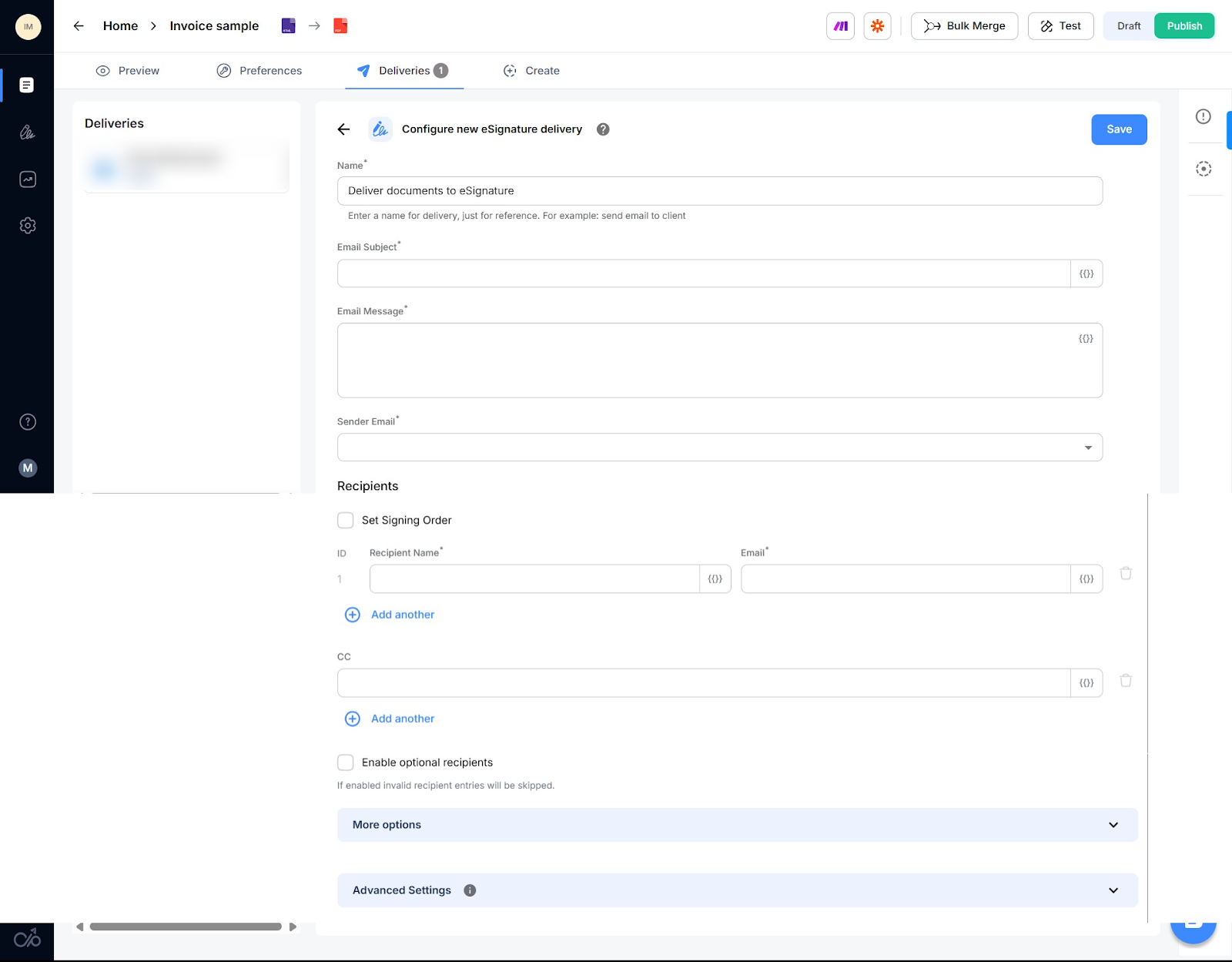Open analytics from the left sidebar

28,179
